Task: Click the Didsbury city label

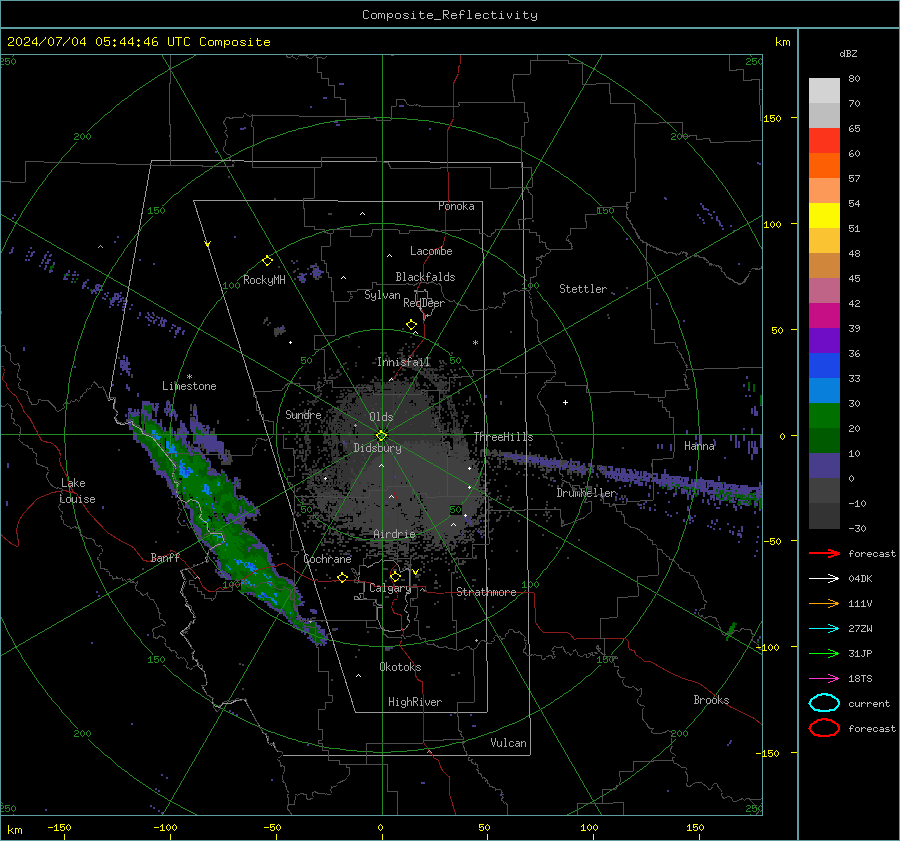Action: pos(377,448)
